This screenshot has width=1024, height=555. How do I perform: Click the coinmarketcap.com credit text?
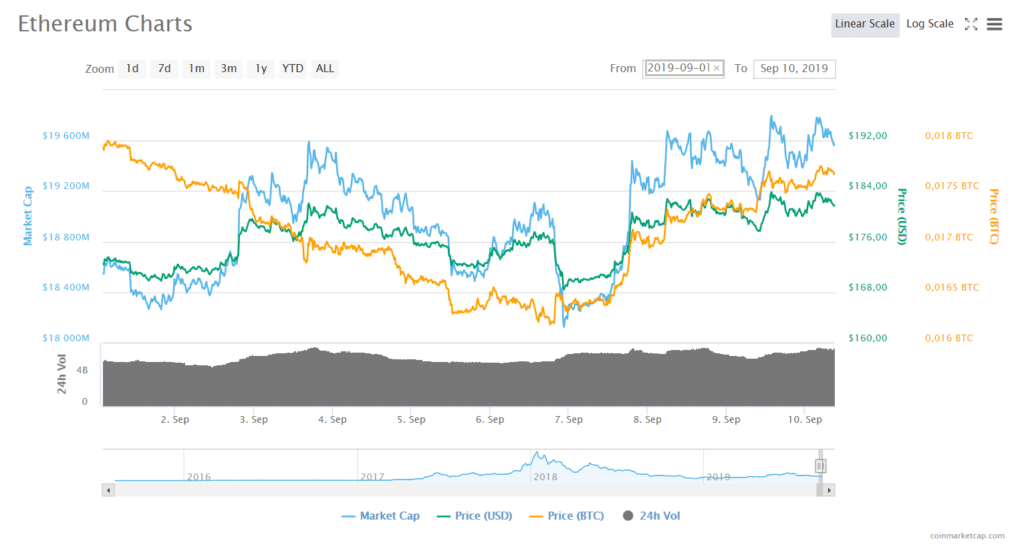(x=967, y=535)
